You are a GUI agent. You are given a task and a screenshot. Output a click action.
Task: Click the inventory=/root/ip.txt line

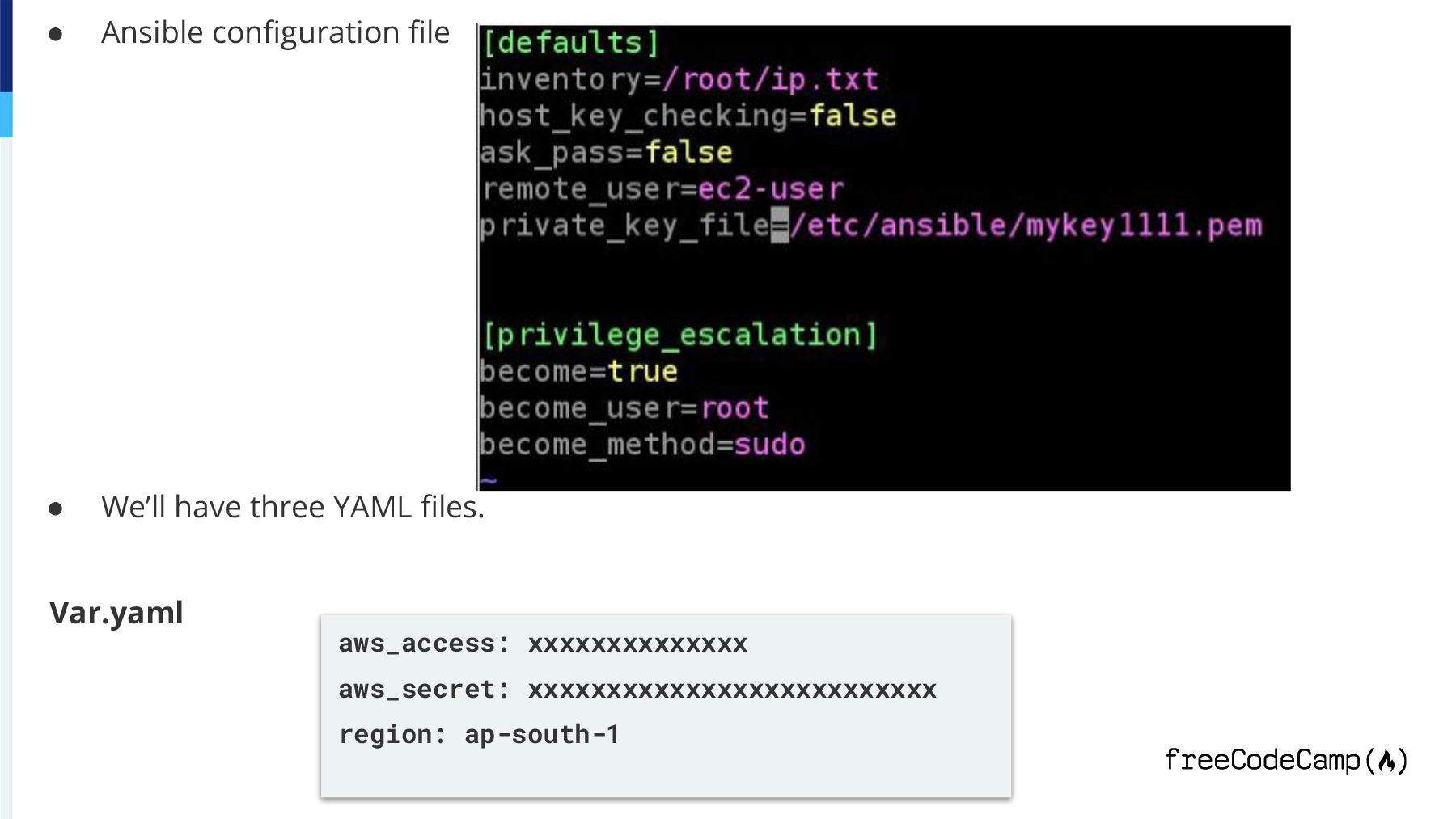679,79
